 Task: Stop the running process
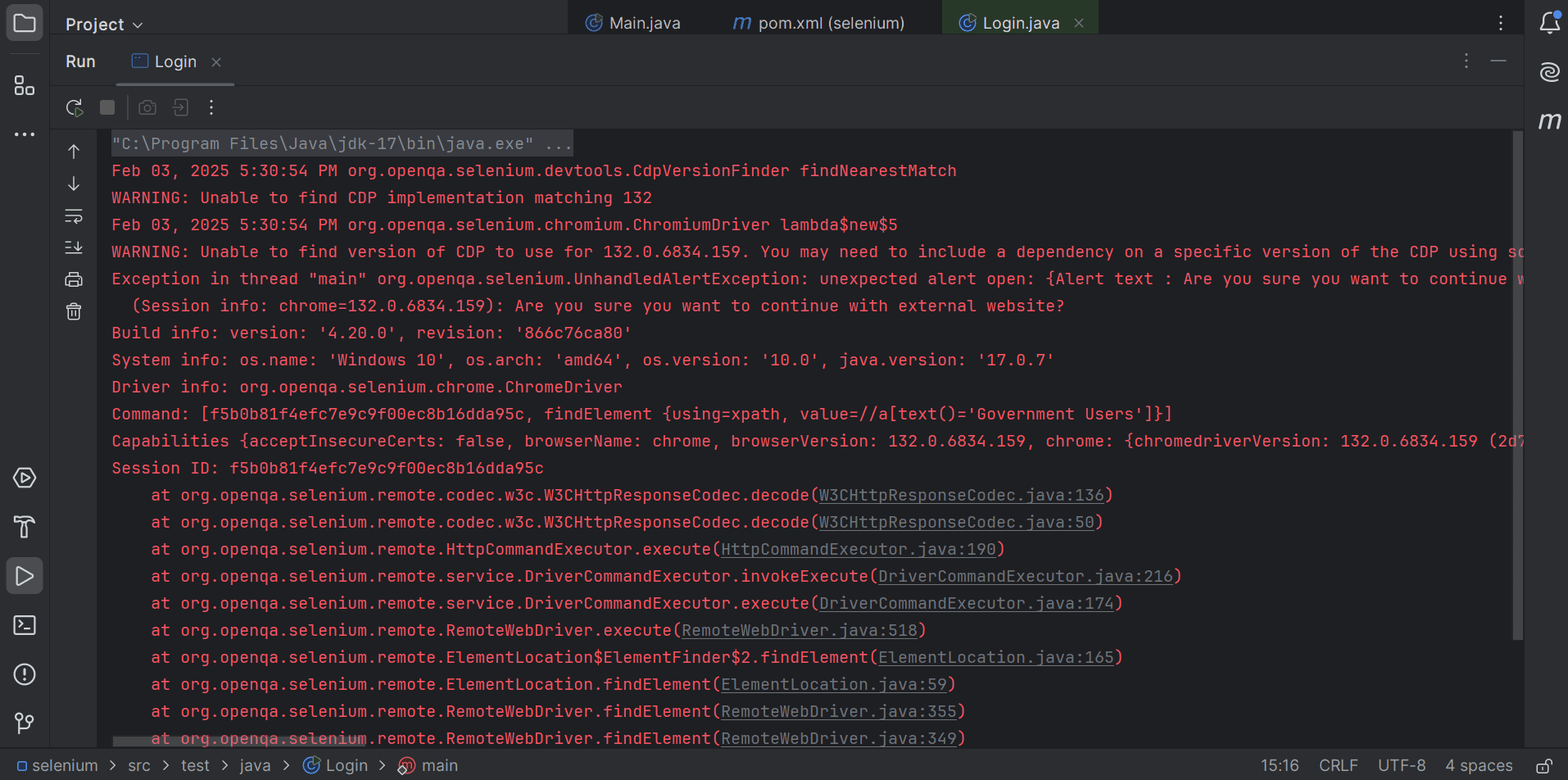106,107
